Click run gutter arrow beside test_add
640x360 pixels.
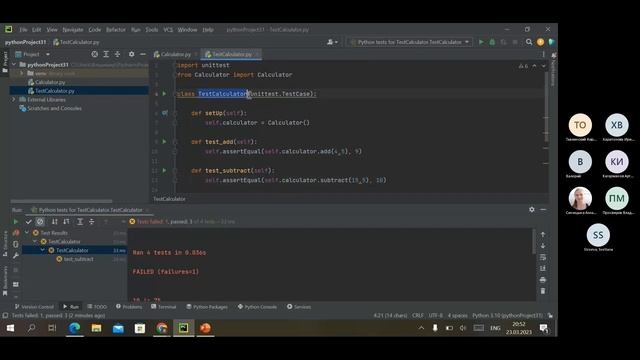click(x=164, y=142)
